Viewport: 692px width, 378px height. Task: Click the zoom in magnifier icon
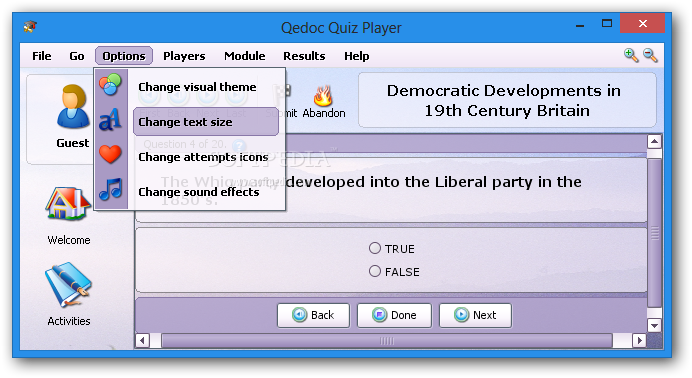pos(631,56)
